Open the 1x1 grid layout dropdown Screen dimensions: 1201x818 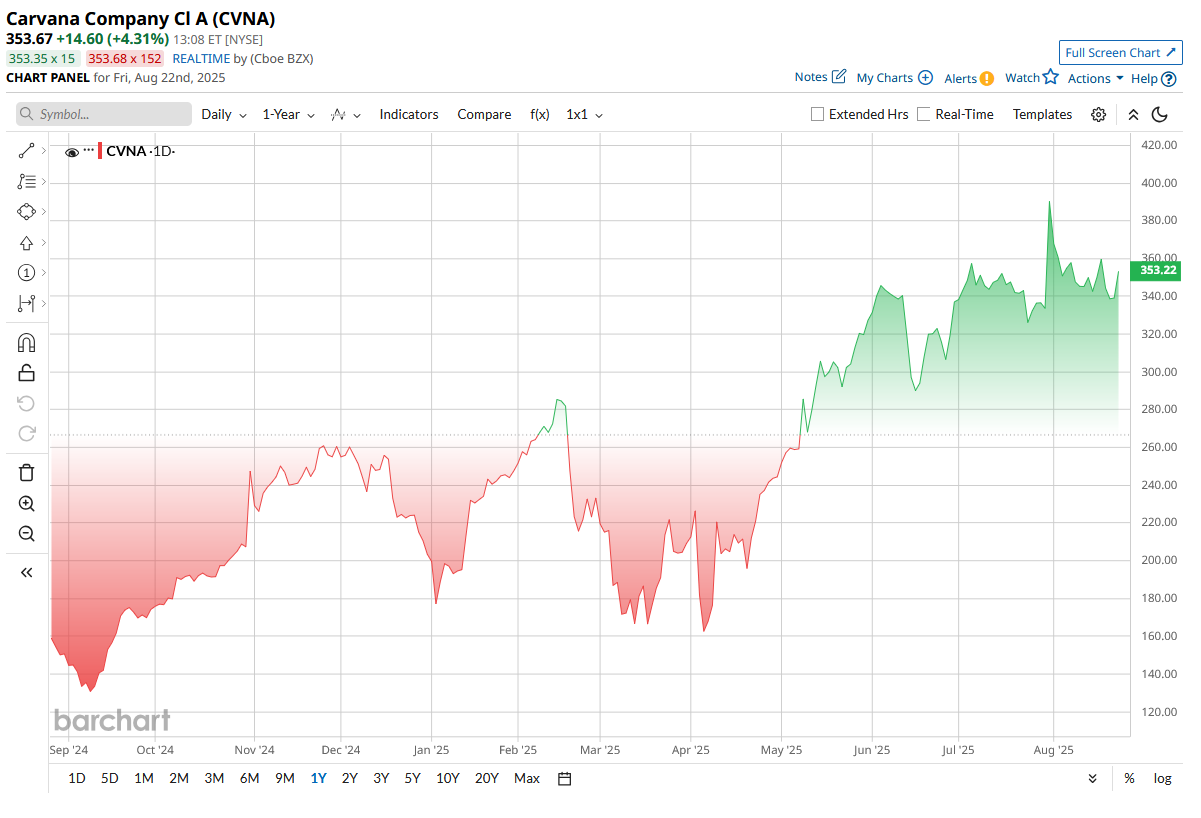click(585, 115)
